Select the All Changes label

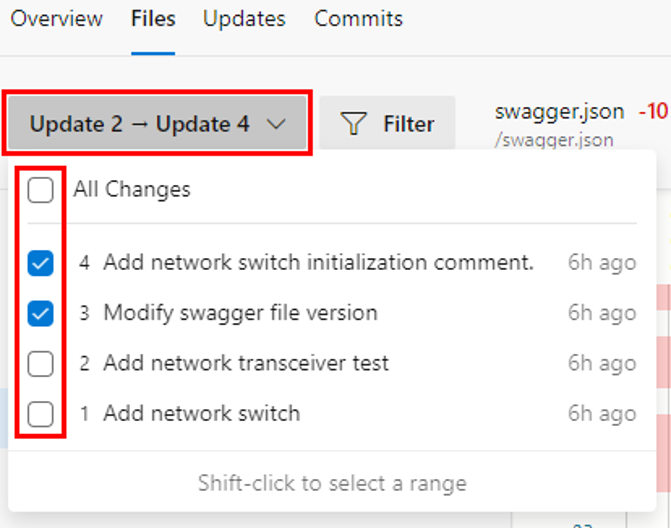(x=132, y=190)
